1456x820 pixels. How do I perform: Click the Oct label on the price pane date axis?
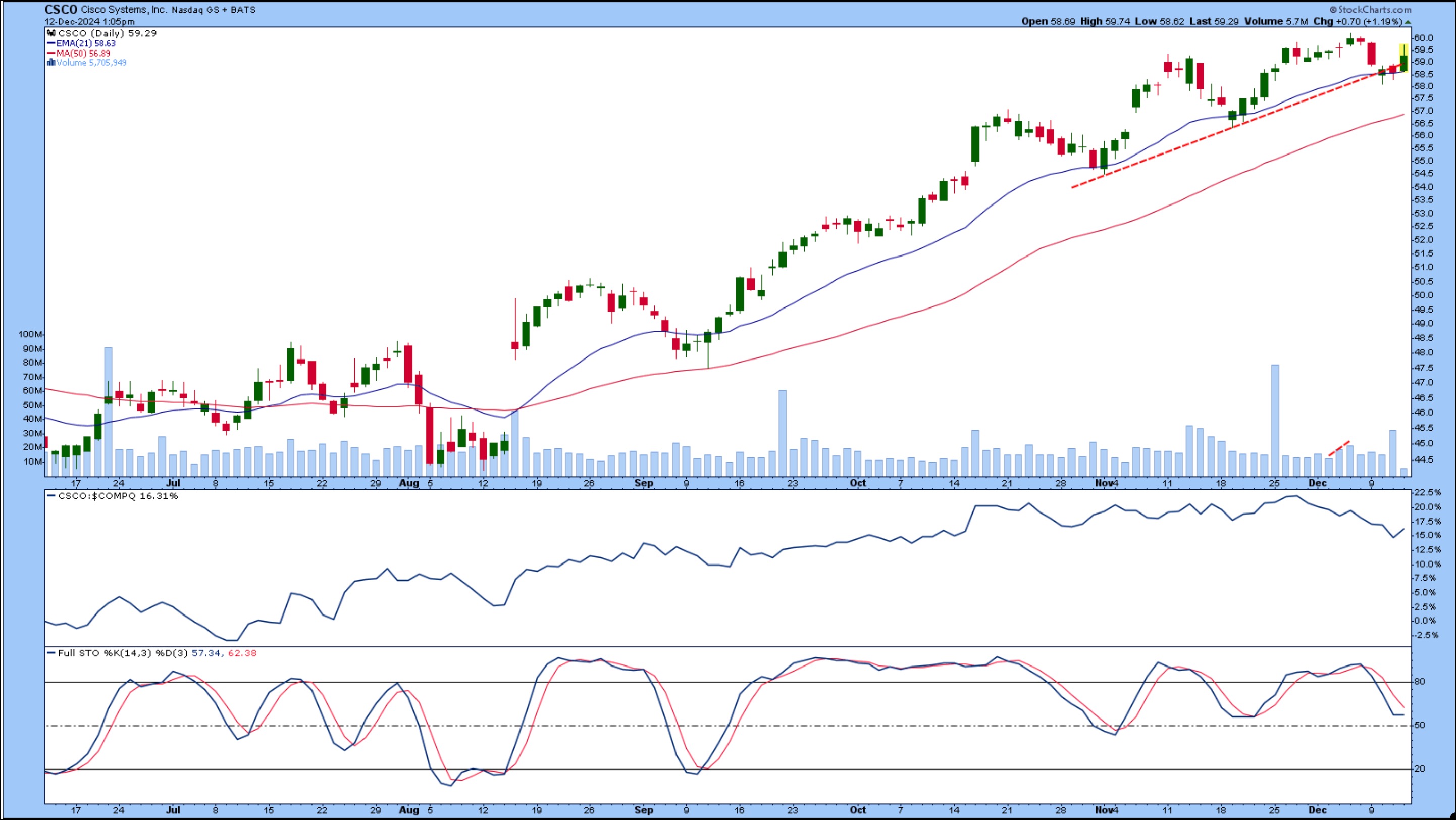(858, 483)
